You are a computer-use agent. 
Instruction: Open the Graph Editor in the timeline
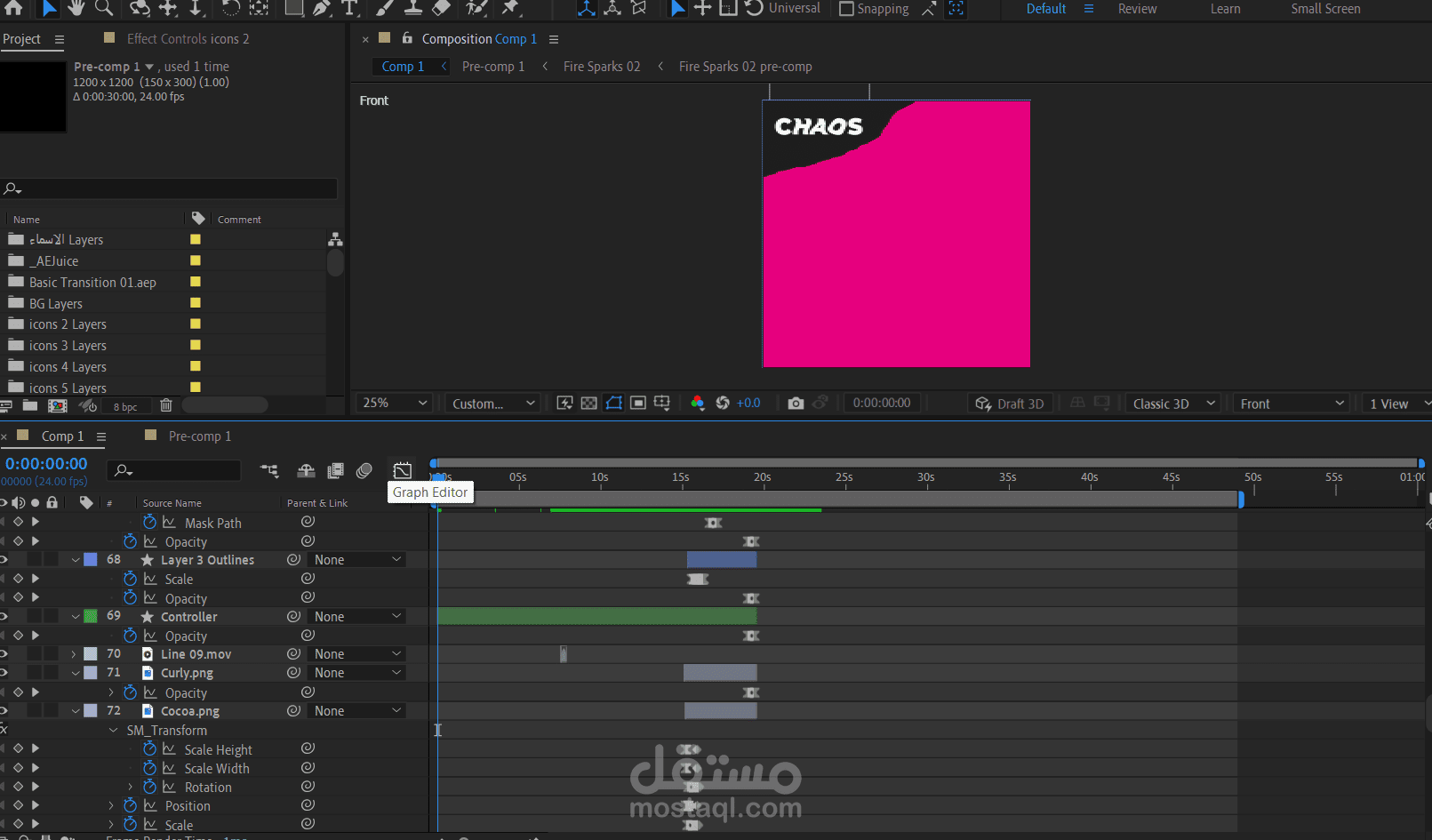[x=403, y=470]
